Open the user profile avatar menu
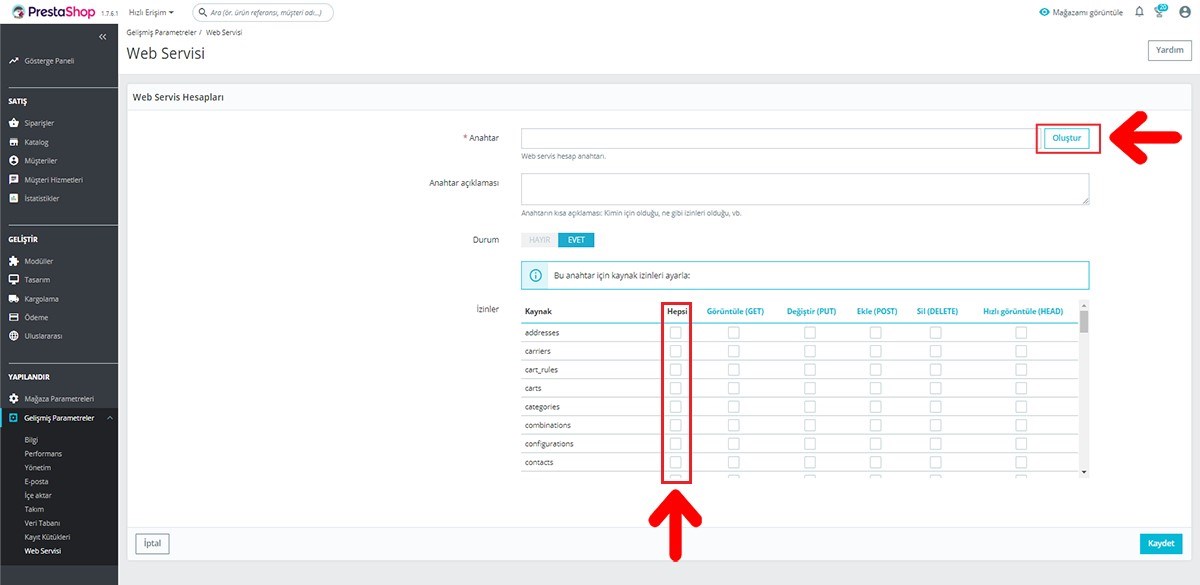This screenshot has height=585, width=1200. tap(1185, 12)
